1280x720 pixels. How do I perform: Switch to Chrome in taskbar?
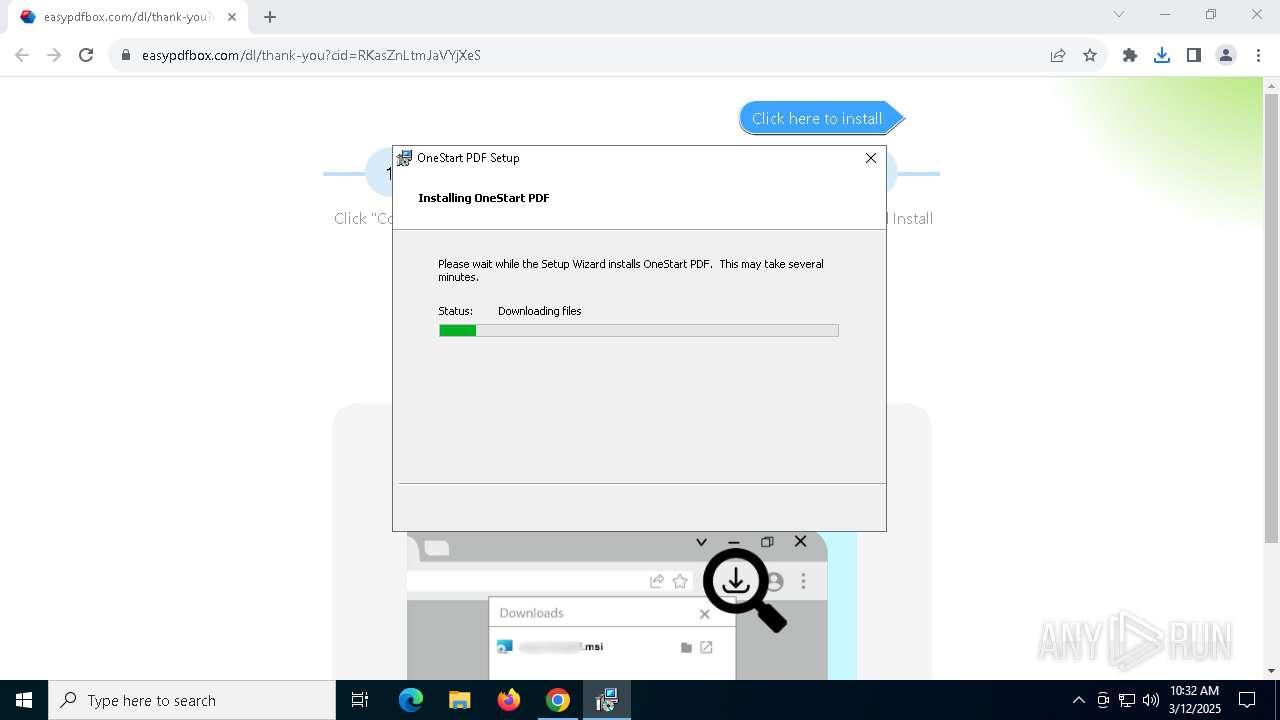tap(558, 700)
